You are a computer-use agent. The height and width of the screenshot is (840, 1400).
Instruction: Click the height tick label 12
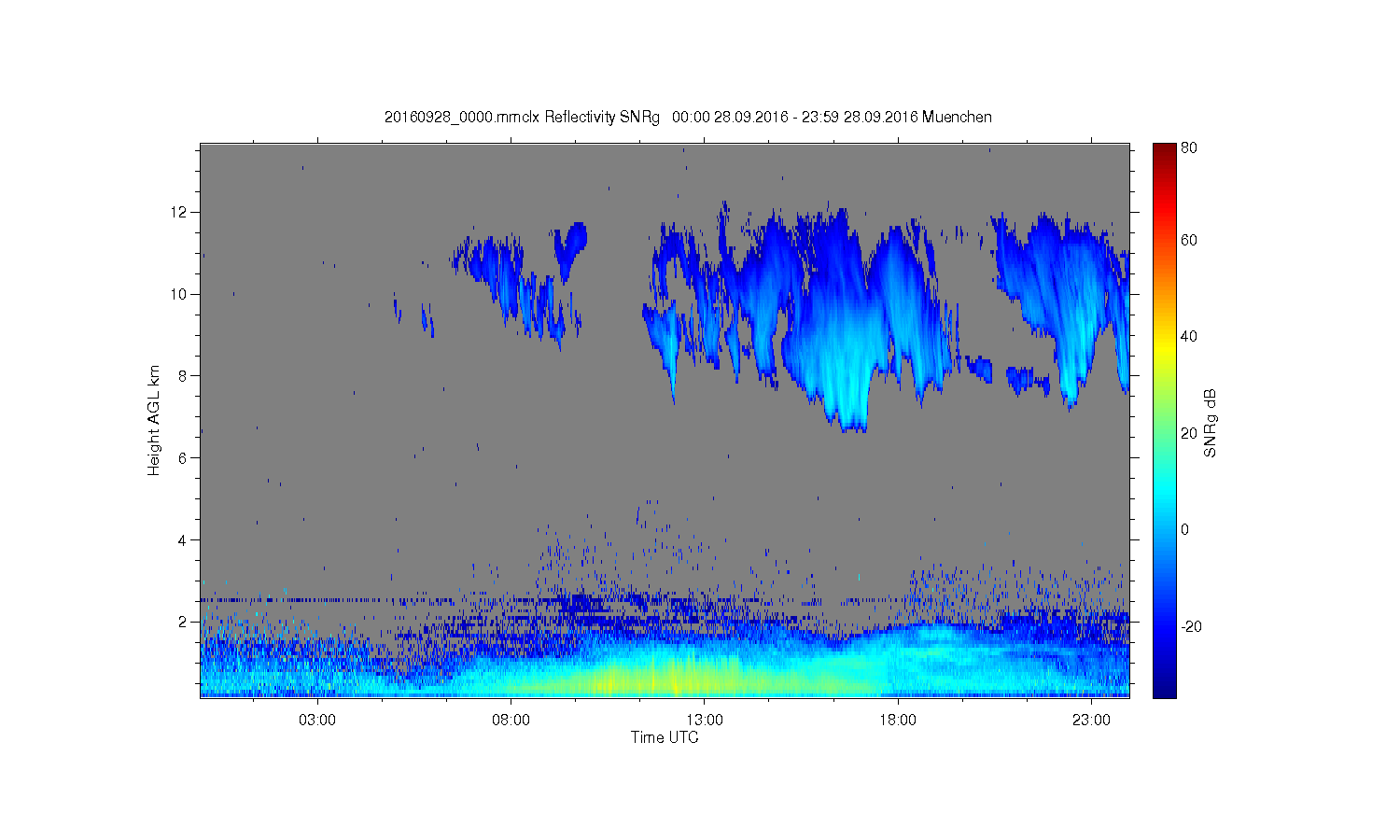pyautogui.click(x=180, y=212)
